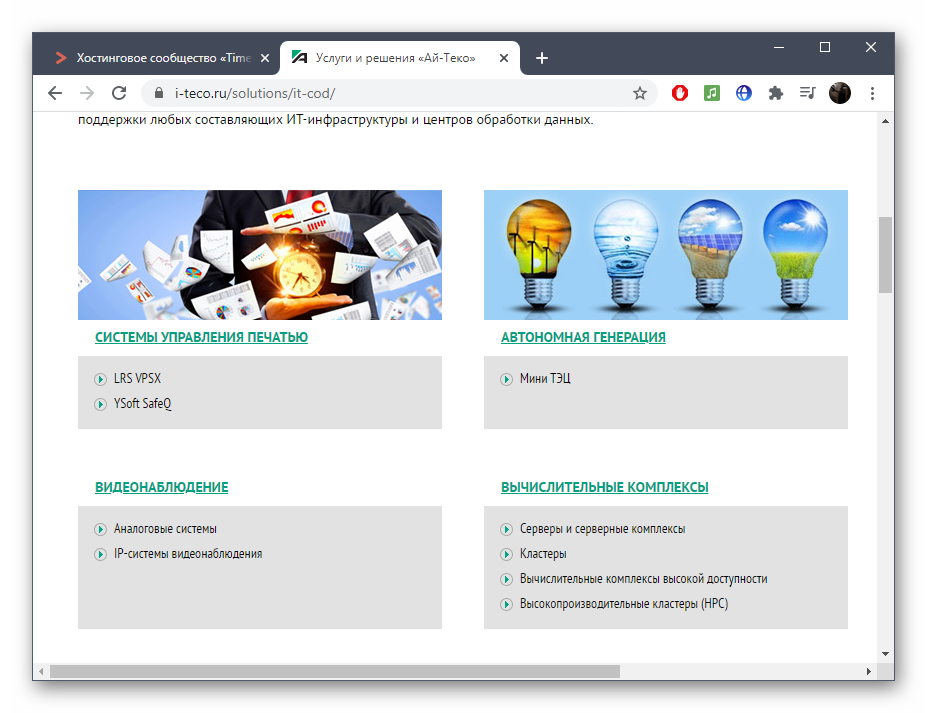
Task: Click the red Opera extension icon
Action: [679, 93]
